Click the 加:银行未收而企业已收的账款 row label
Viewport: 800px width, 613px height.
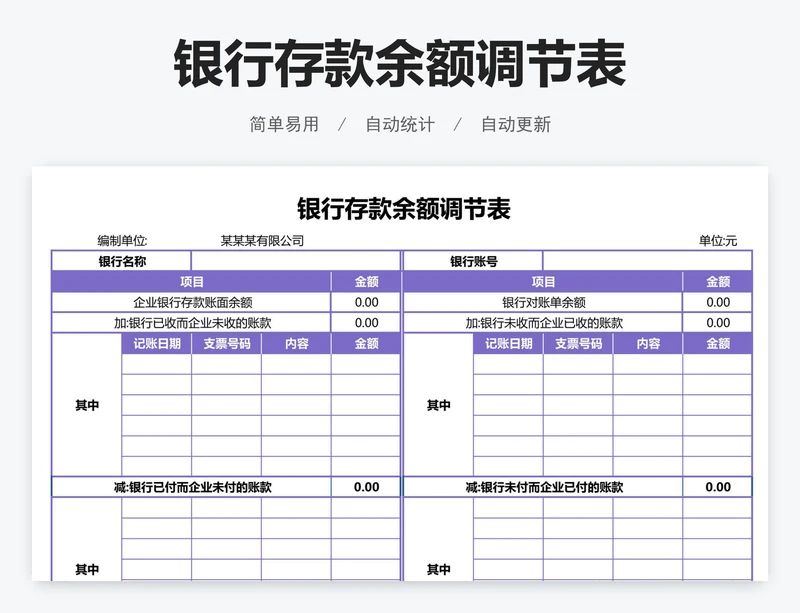click(544, 323)
